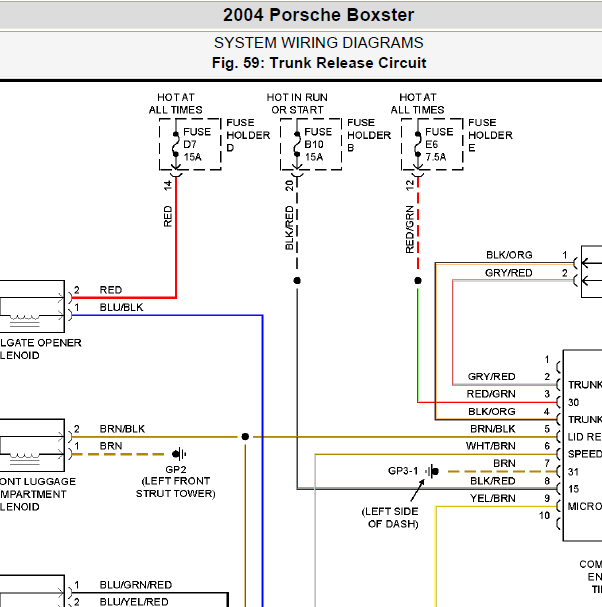602x607 pixels.
Task: Click "Fig. 59: Trunk Release Circuit" caption
Action: click(x=319, y=63)
